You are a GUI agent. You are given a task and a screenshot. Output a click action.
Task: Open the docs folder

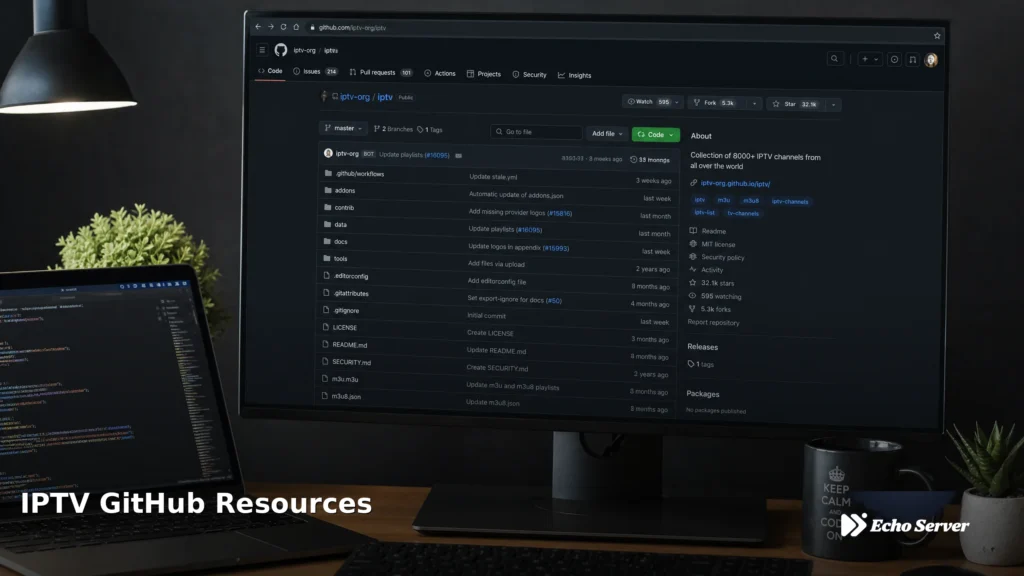click(340, 242)
